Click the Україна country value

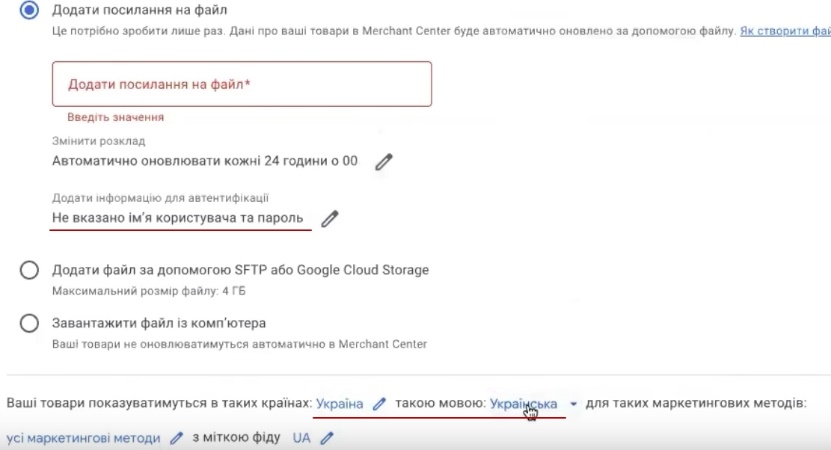[x=339, y=404]
